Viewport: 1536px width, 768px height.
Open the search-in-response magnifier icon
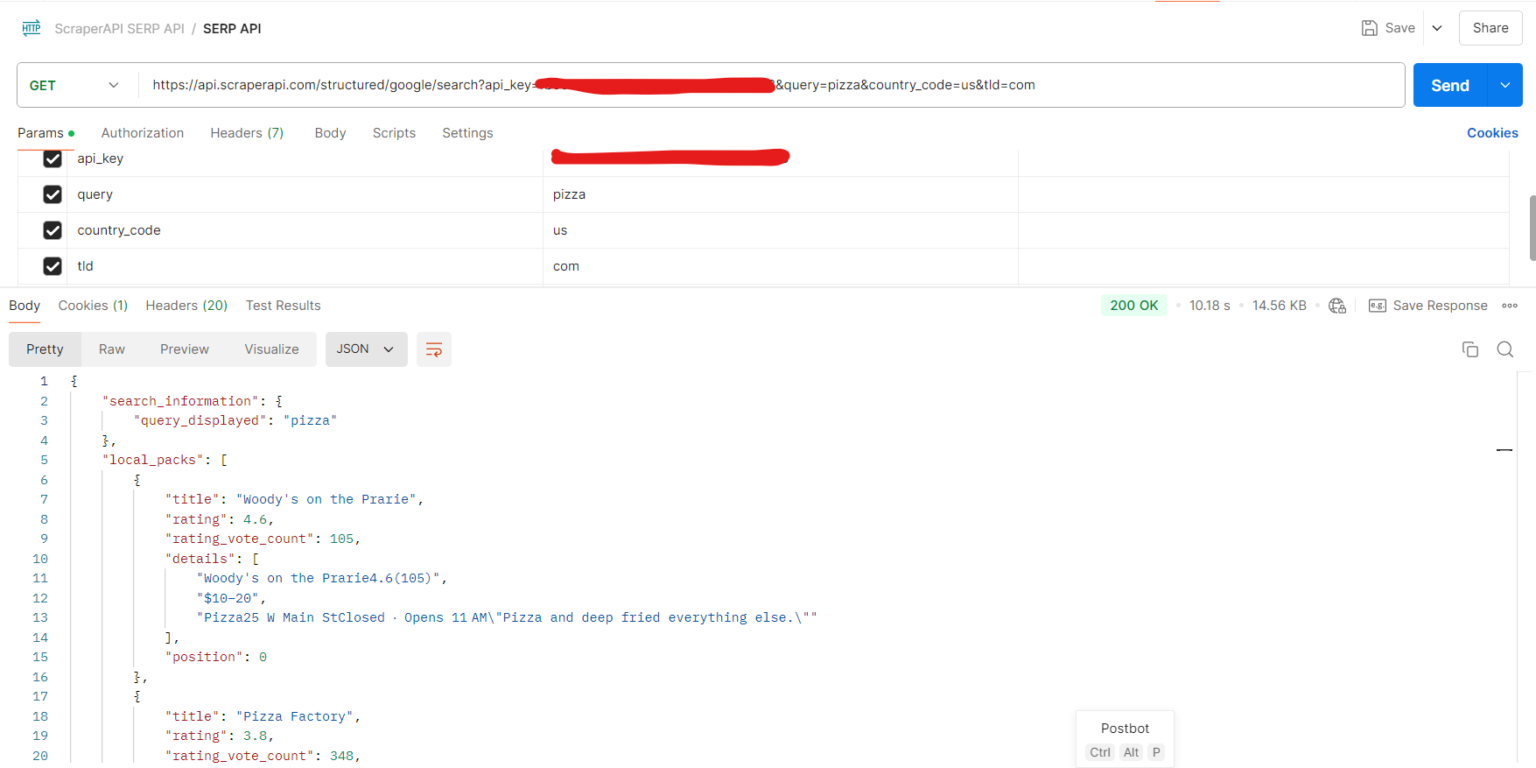pyautogui.click(x=1505, y=349)
